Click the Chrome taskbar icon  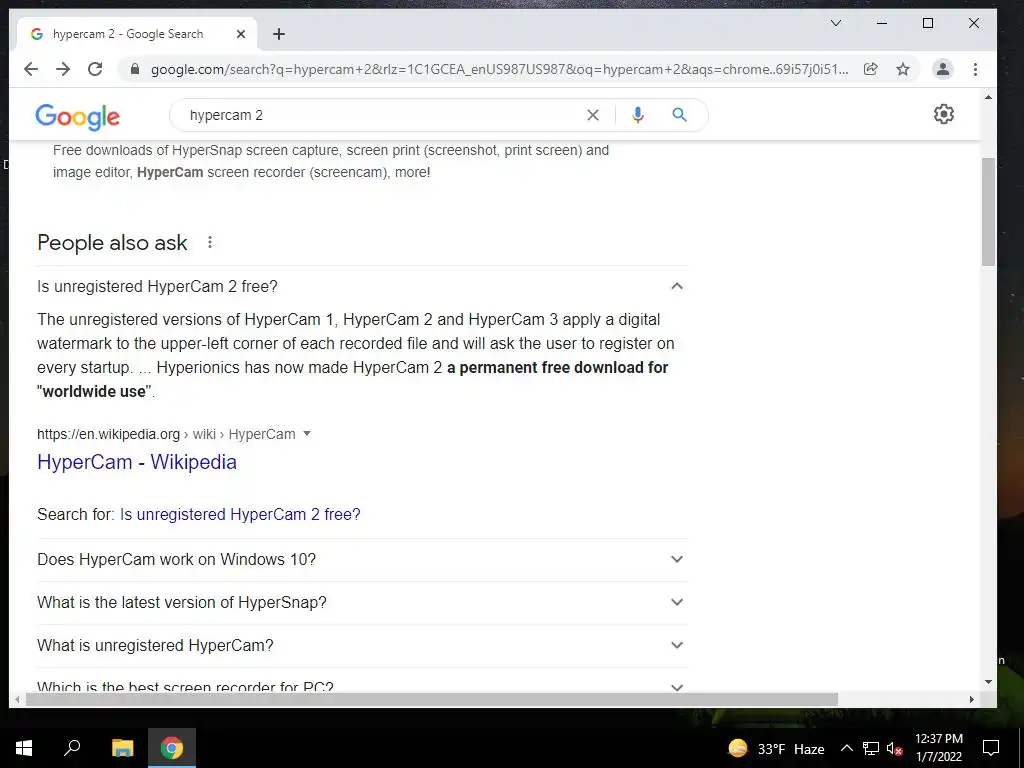[172, 748]
